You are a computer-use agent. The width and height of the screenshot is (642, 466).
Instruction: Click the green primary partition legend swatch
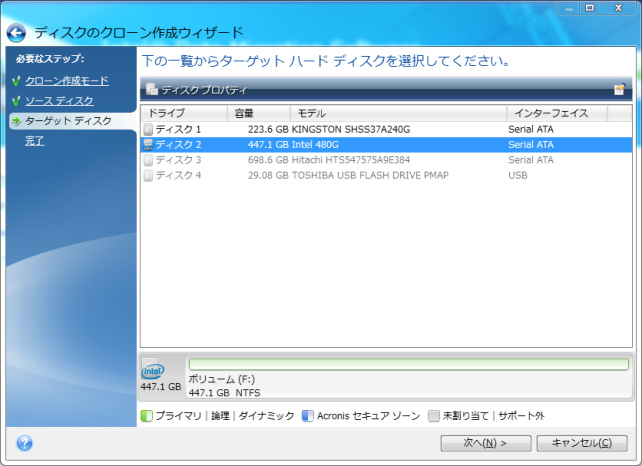pos(146,416)
